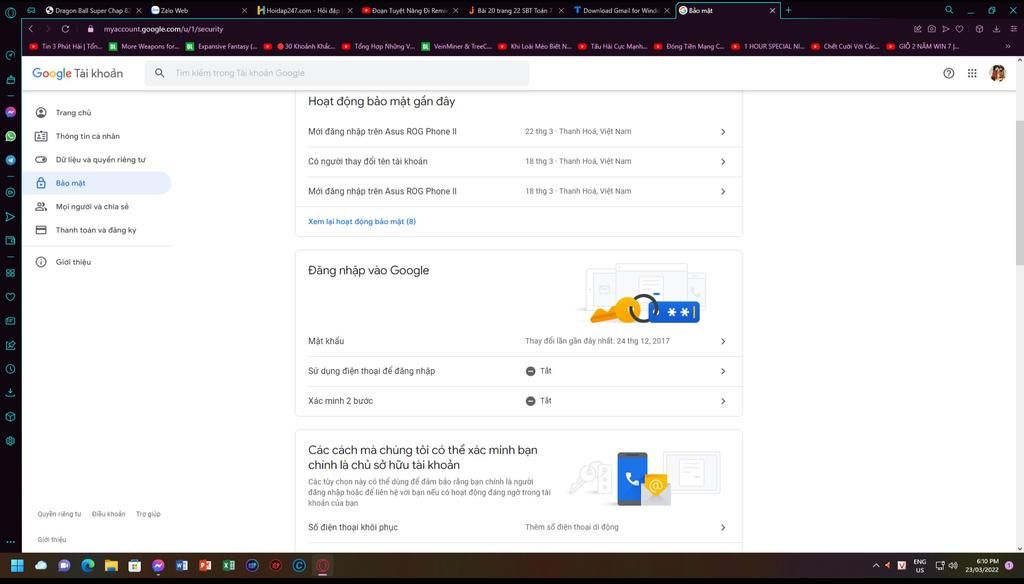Go to 'Trang chủ' in the left menu
Image resolution: width=1024 pixels, height=584 pixels.
[x=97, y=112]
